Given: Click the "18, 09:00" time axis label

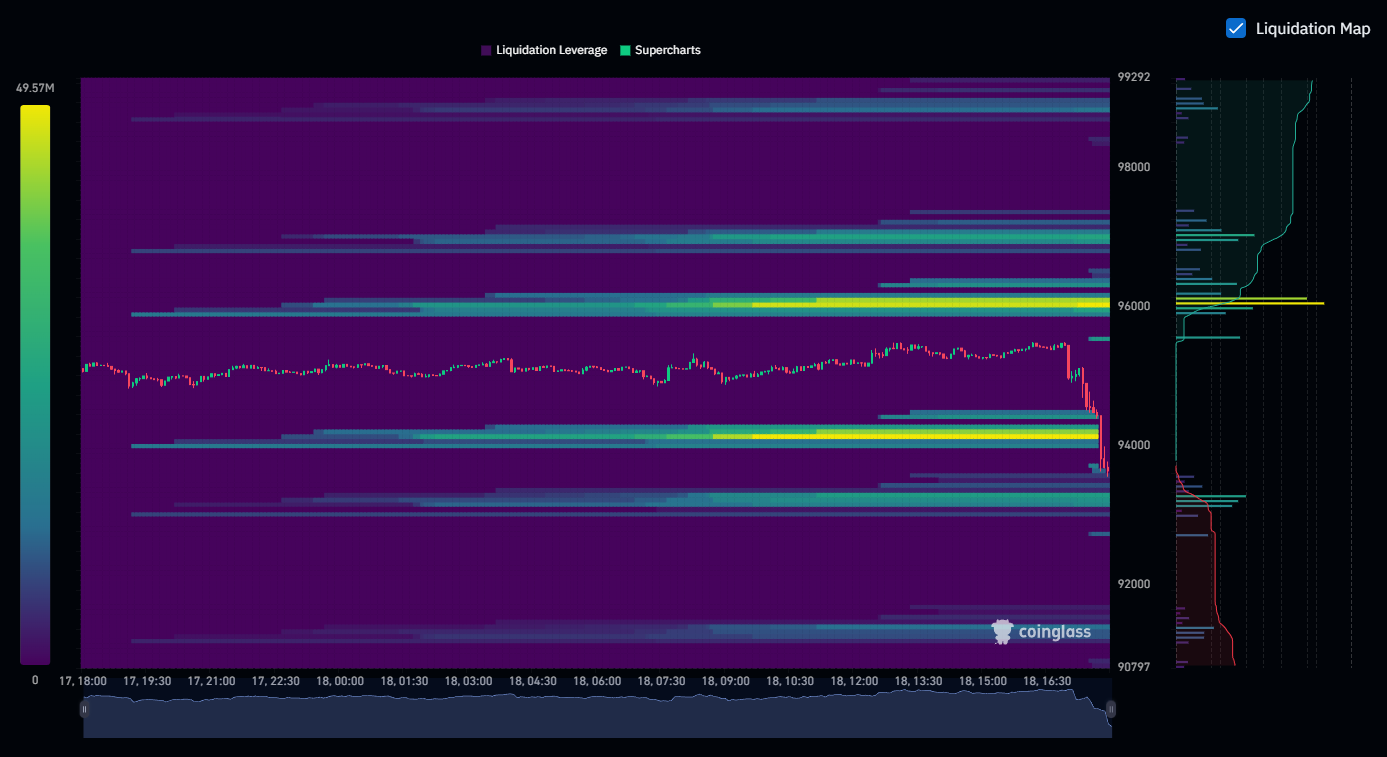Looking at the screenshot, I should [x=725, y=681].
